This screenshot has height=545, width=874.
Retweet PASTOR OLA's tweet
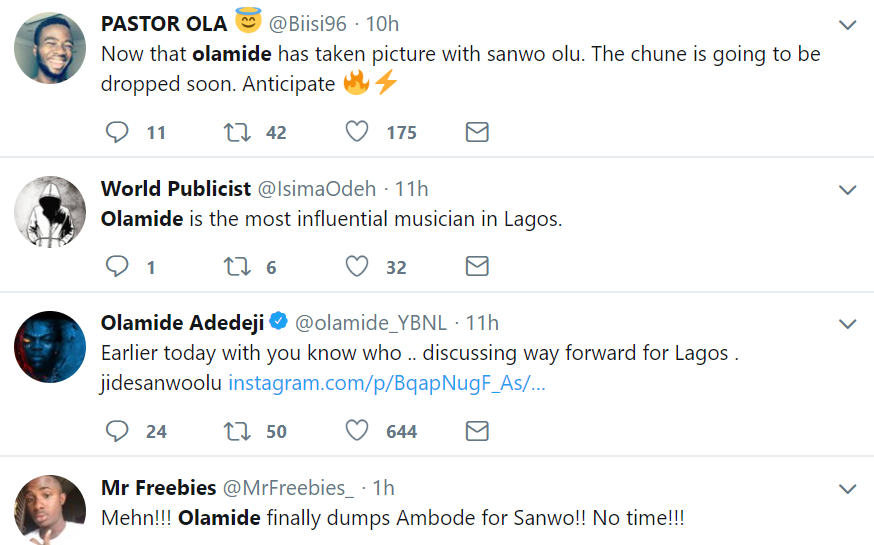[x=237, y=132]
